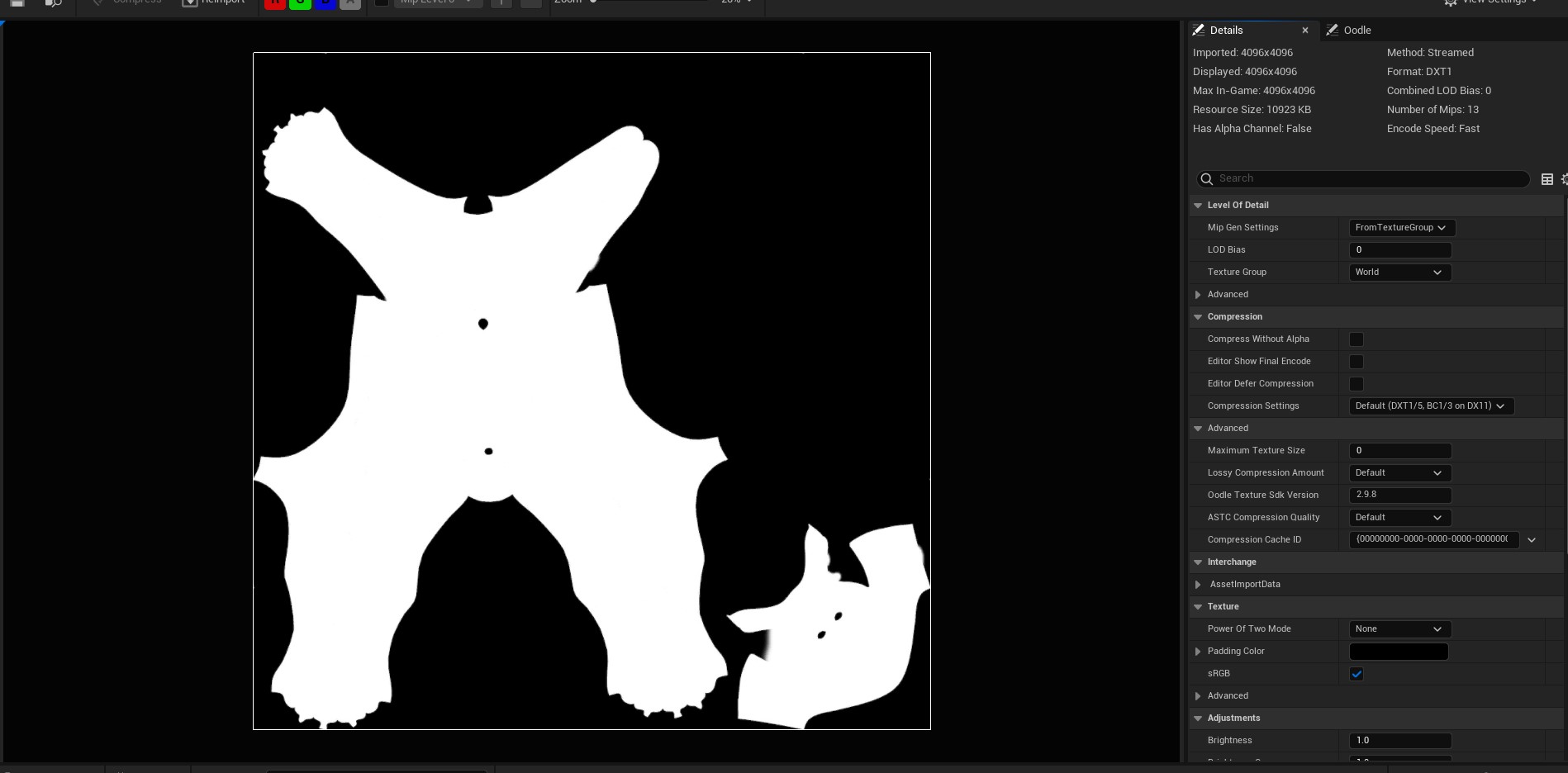Click the Padding Color black swatch
1568x773 pixels.
[1399, 652]
